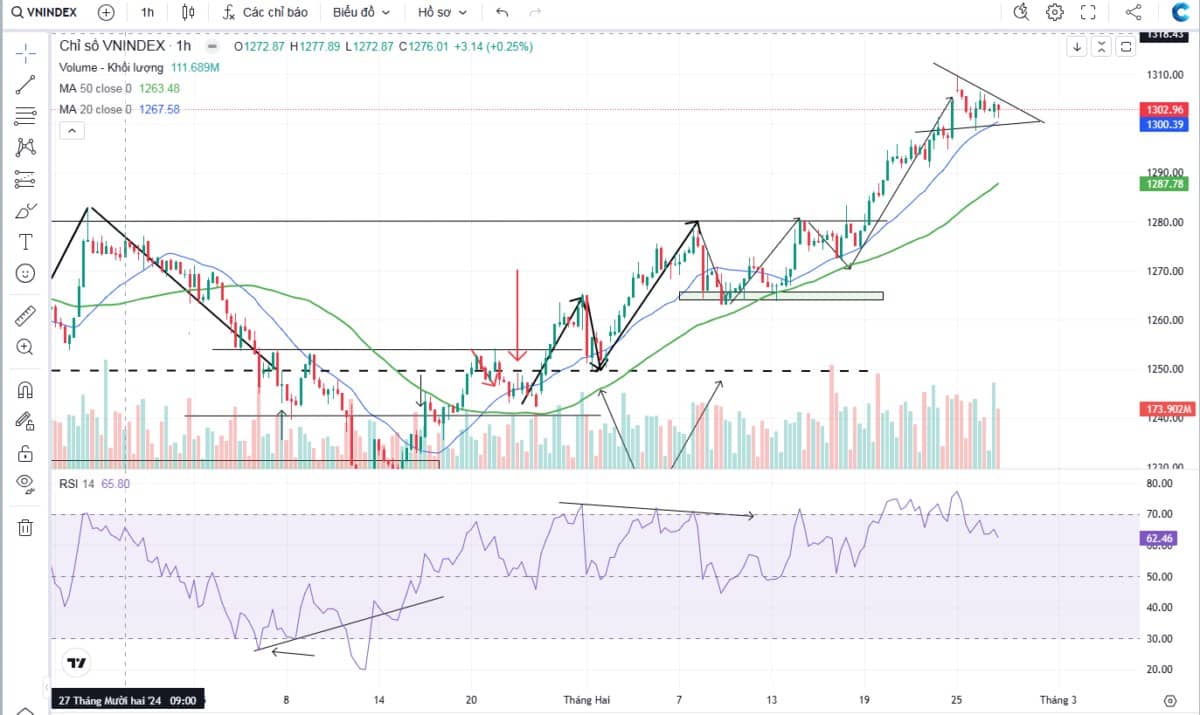Select MA 20 close indicator legend
The height and width of the screenshot is (715, 1200).
tap(95, 109)
